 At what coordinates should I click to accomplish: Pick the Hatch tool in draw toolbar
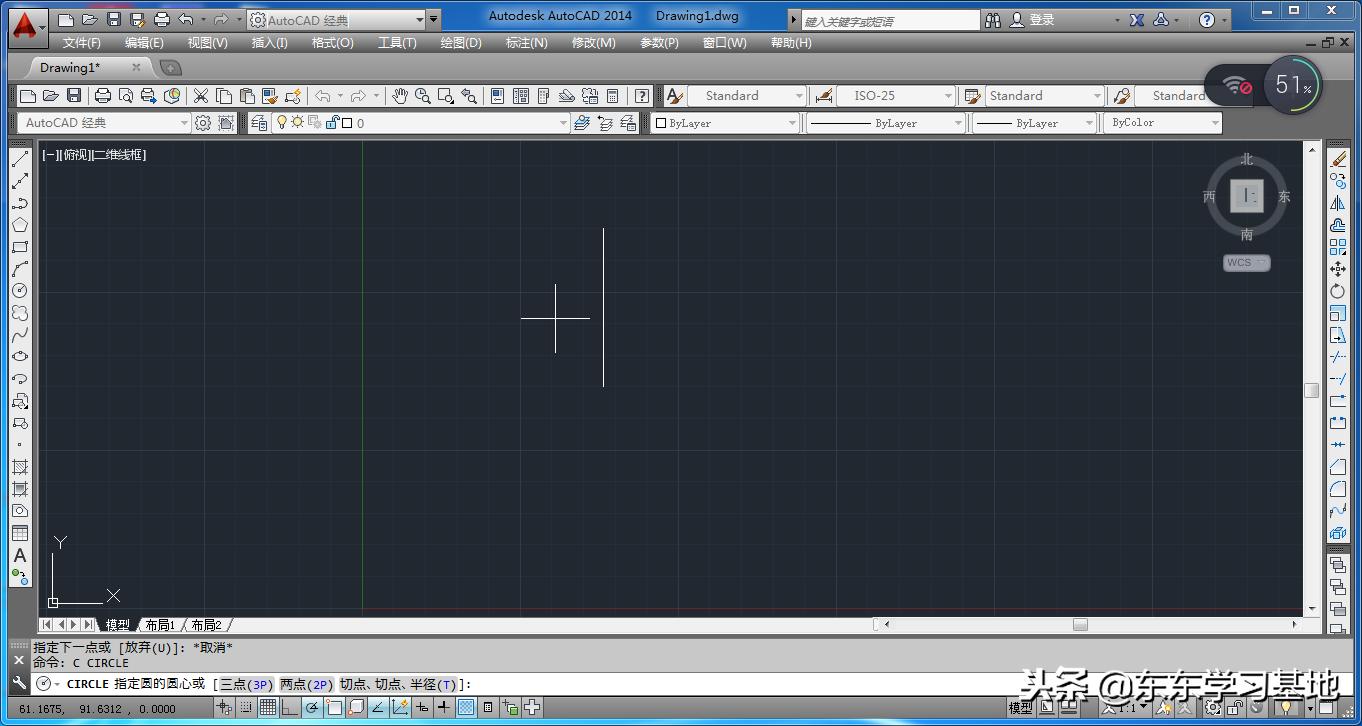coord(20,467)
